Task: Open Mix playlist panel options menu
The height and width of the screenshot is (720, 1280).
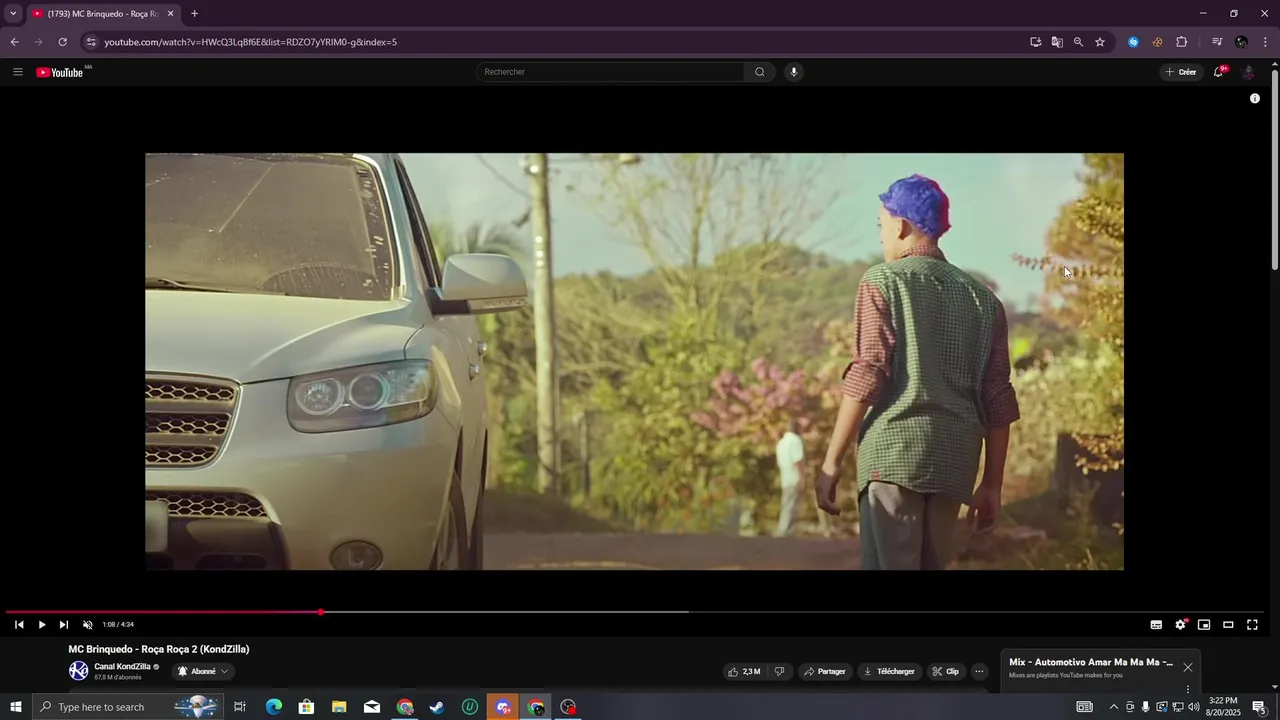Action: (x=1187, y=689)
